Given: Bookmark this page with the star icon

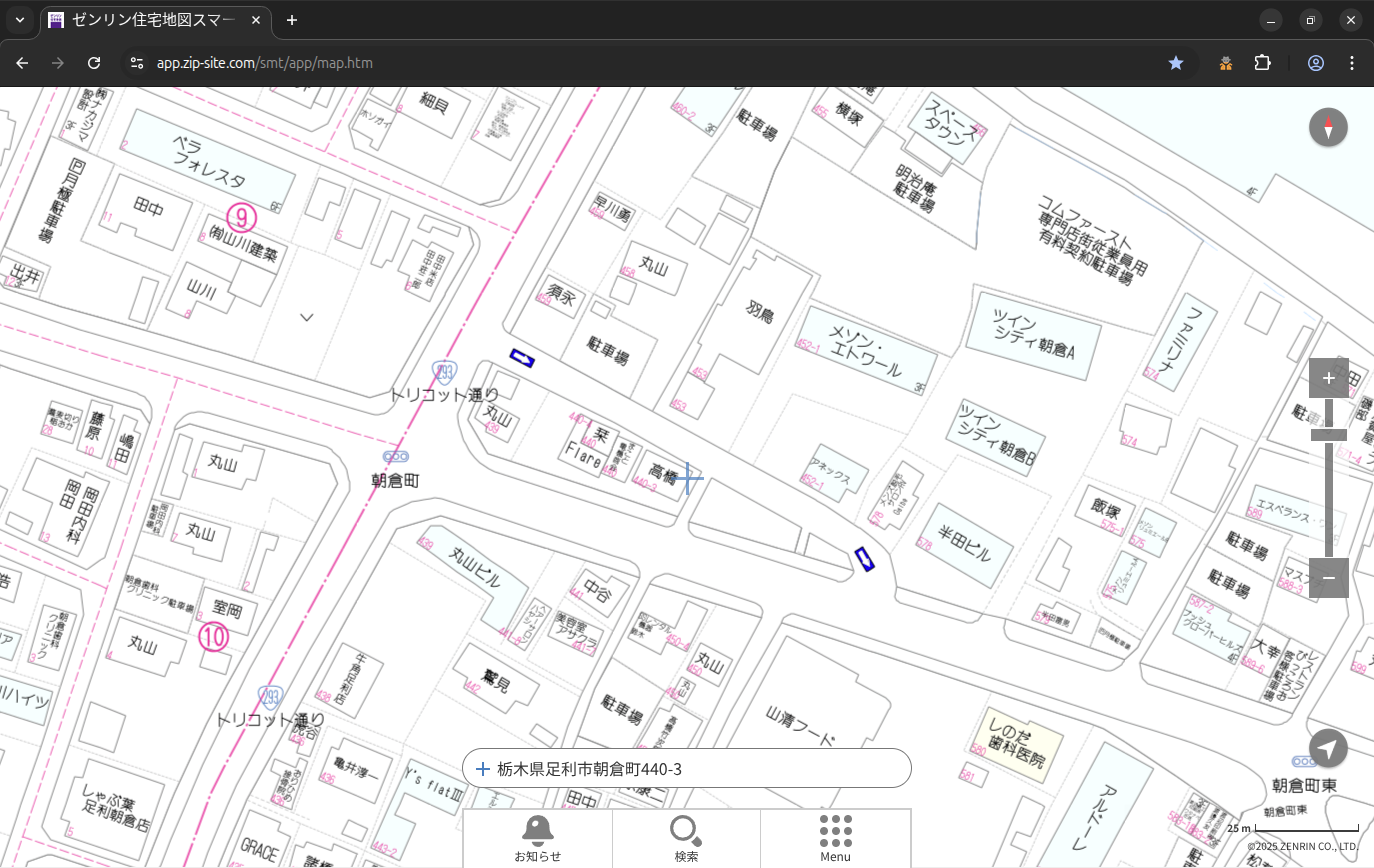Looking at the screenshot, I should (x=1176, y=63).
